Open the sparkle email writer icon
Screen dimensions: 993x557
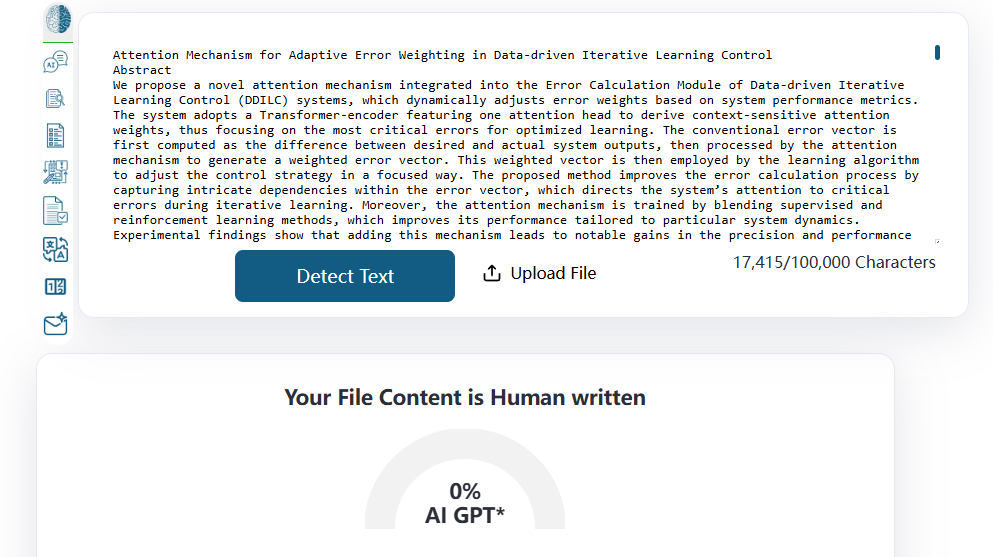56,323
